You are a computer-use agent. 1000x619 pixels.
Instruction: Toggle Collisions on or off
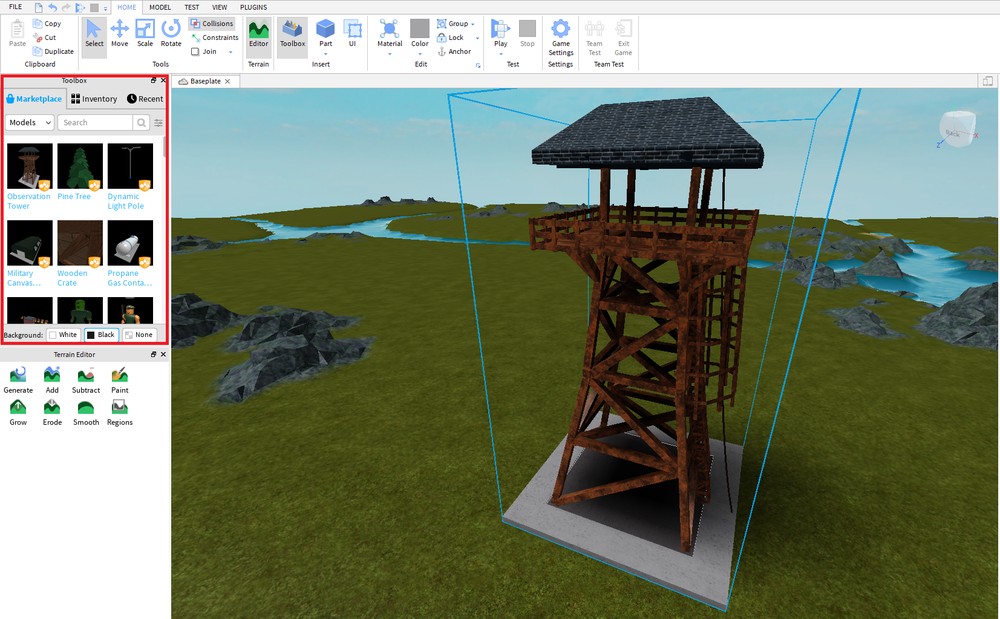(x=211, y=23)
